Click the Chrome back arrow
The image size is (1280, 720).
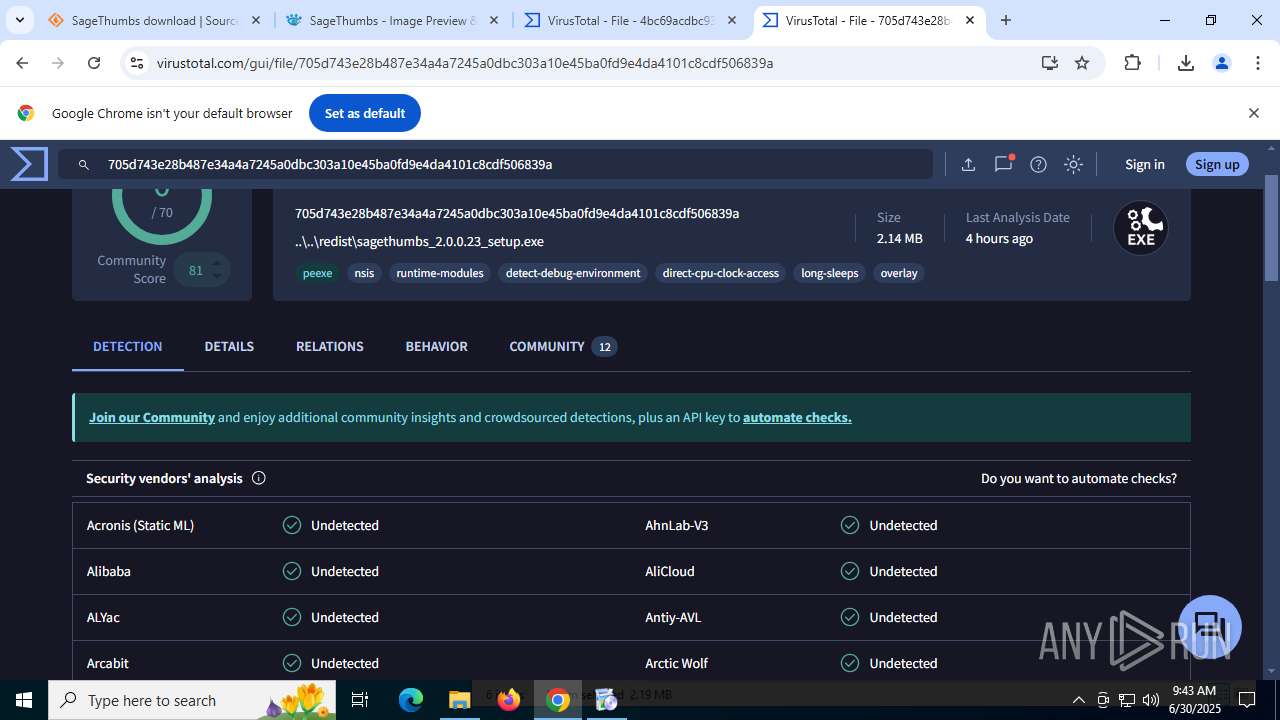coord(22,63)
